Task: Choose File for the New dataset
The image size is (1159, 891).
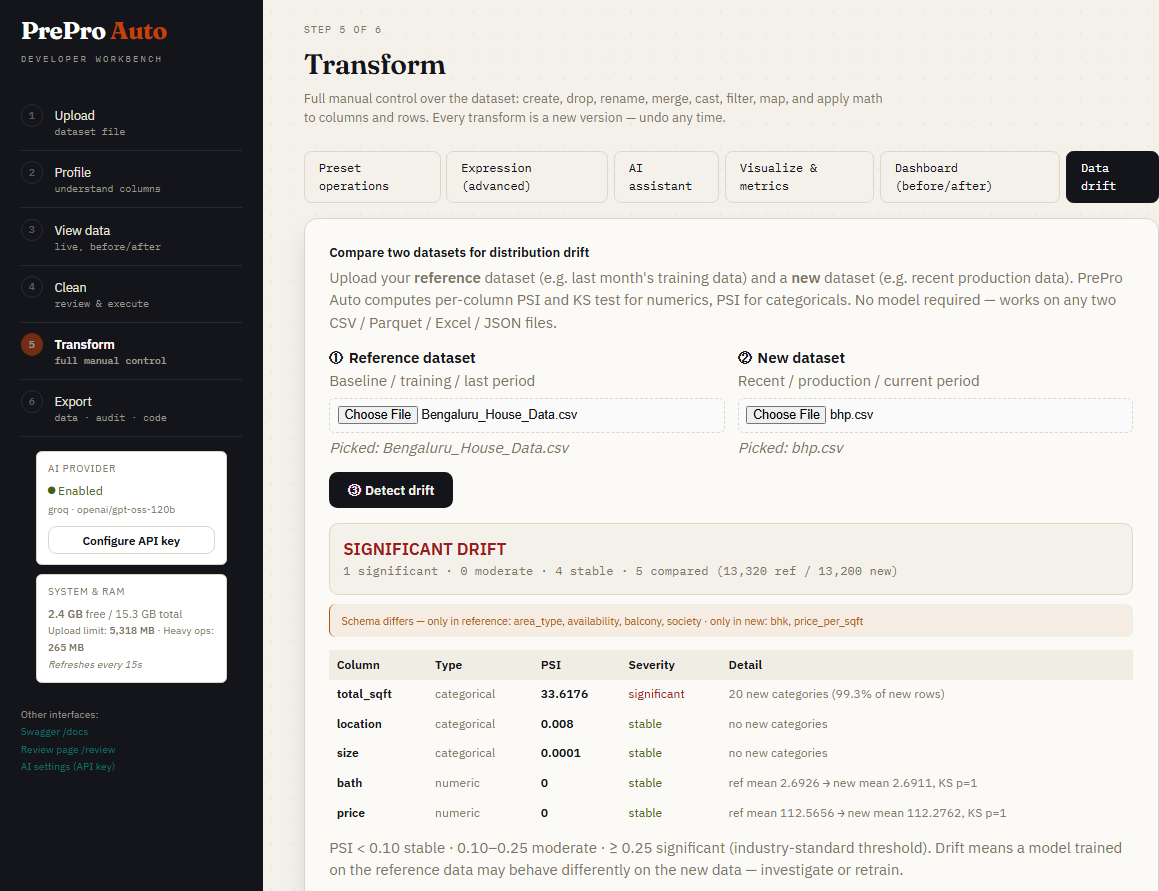Action: (786, 415)
